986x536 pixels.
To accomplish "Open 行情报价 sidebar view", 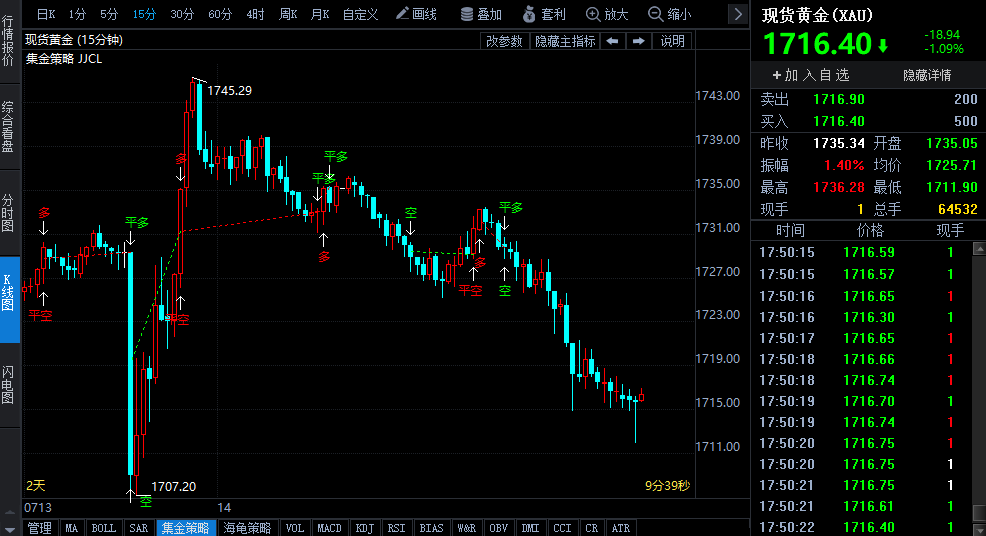I will (x=8, y=40).
